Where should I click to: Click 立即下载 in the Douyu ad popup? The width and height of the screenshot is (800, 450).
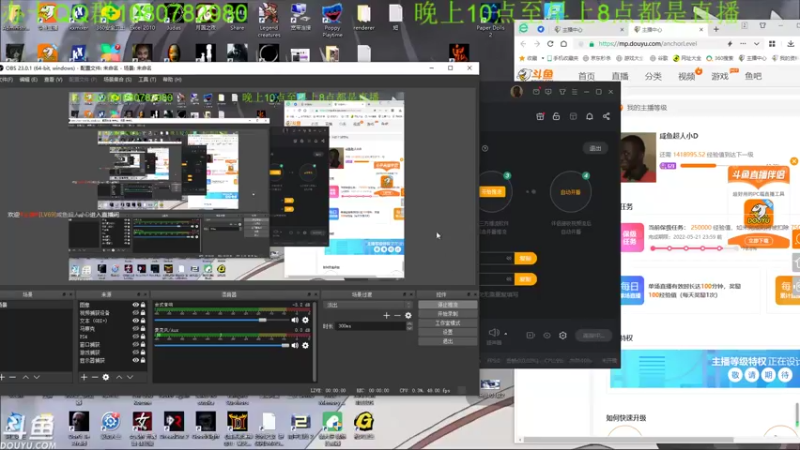(759, 241)
